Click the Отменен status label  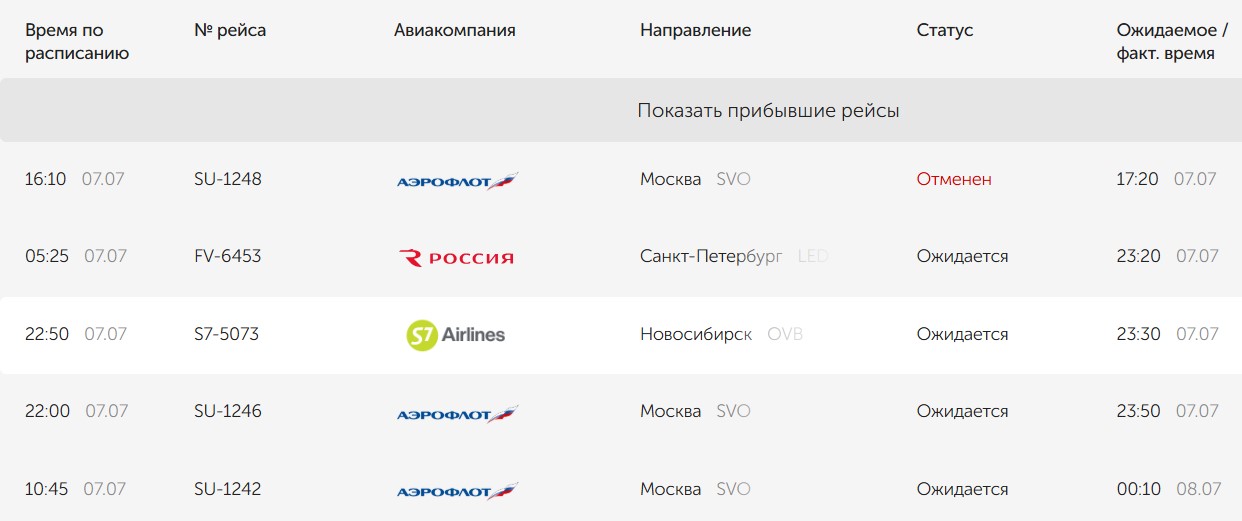[x=954, y=179]
